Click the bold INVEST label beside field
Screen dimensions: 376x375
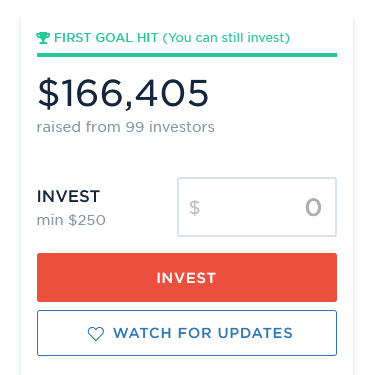click(x=68, y=196)
